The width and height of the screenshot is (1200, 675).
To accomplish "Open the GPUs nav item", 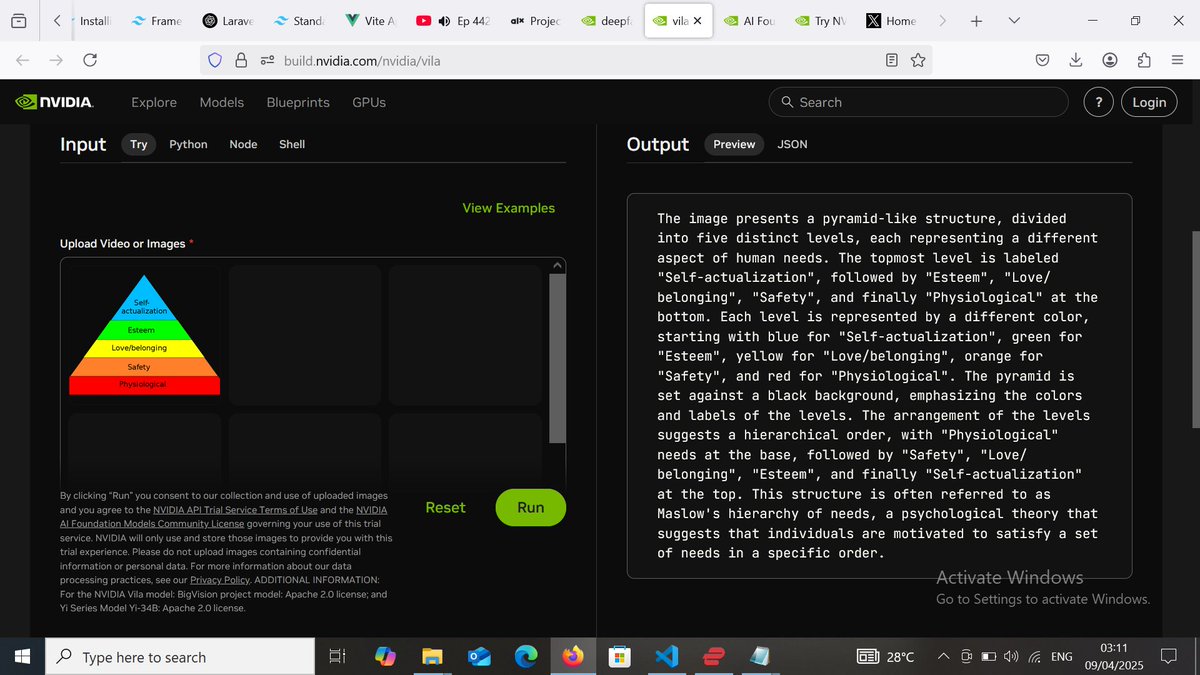I will click(x=369, y=102).
